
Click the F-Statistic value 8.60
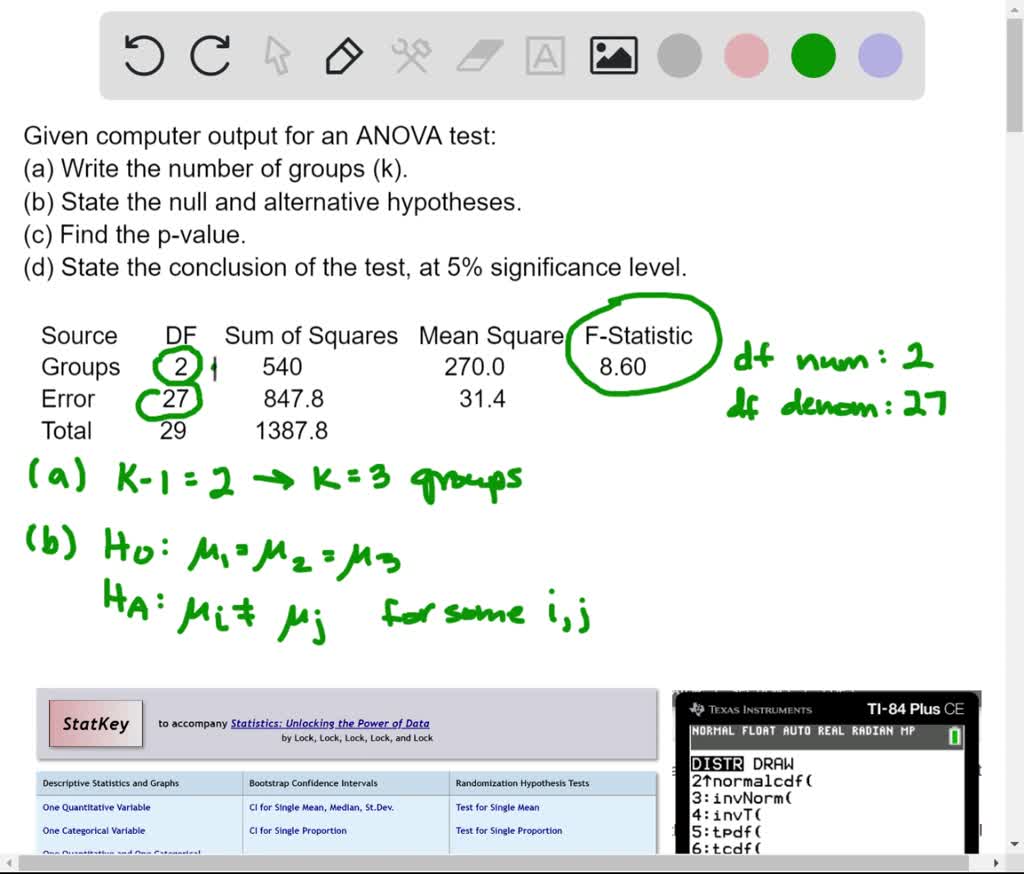[x=622, y=367]
